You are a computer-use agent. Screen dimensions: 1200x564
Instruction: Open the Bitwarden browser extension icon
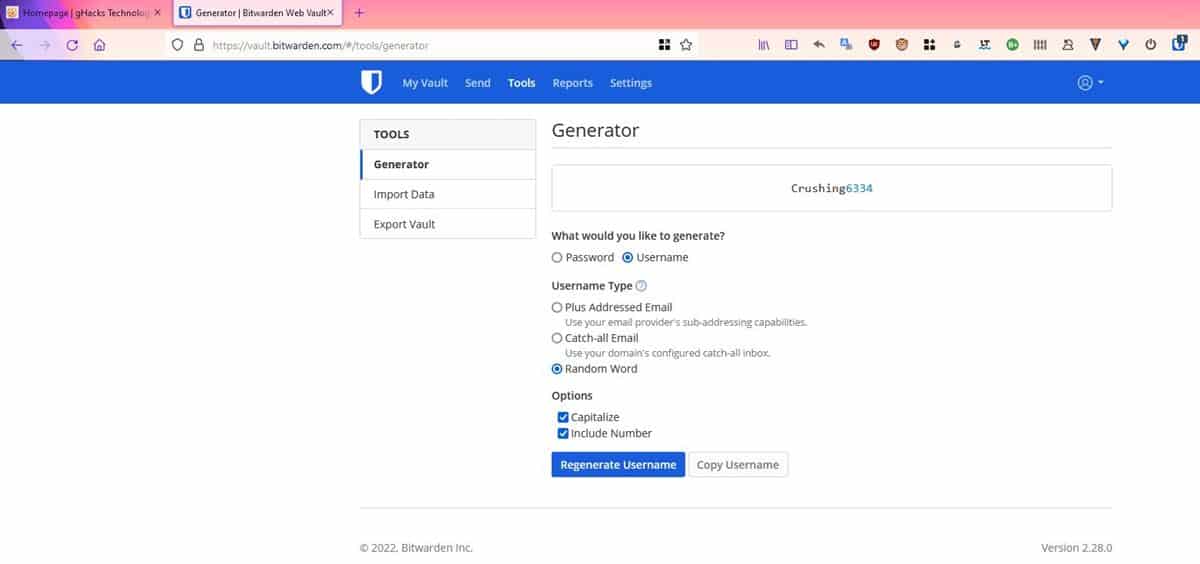(x=1178, y=44)
